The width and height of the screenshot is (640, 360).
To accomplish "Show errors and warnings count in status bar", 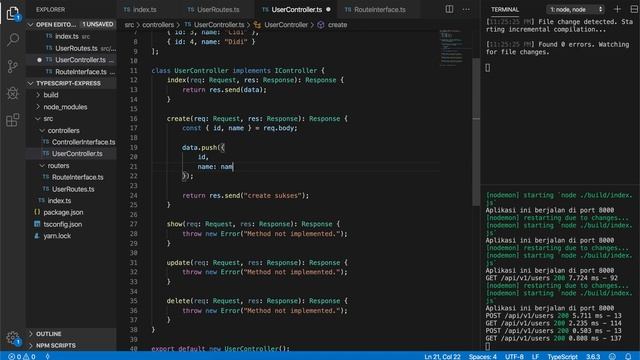I will 22,356.
